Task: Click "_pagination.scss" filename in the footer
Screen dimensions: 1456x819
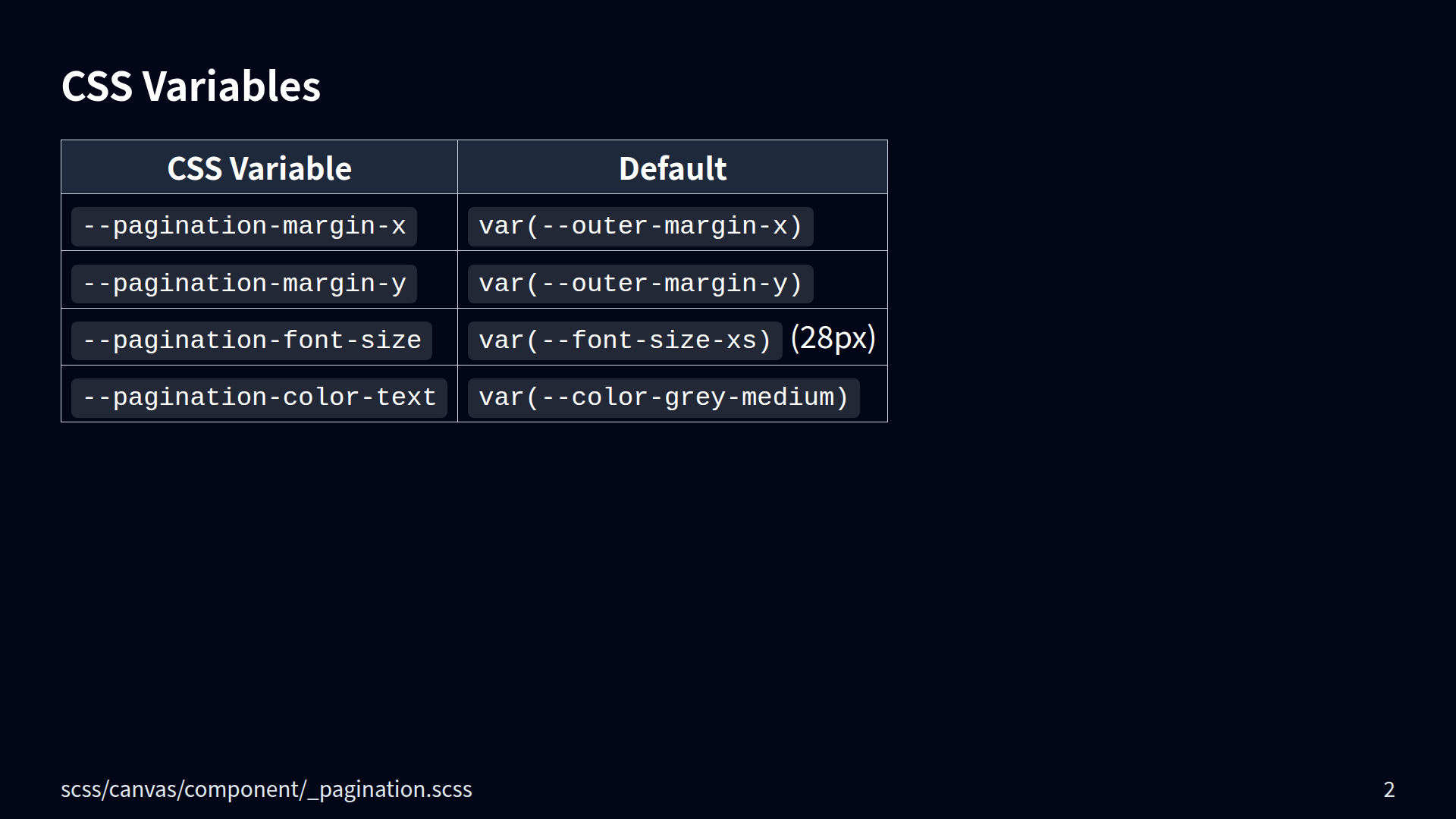Action: pyautogui.click(x=390, y=789)
